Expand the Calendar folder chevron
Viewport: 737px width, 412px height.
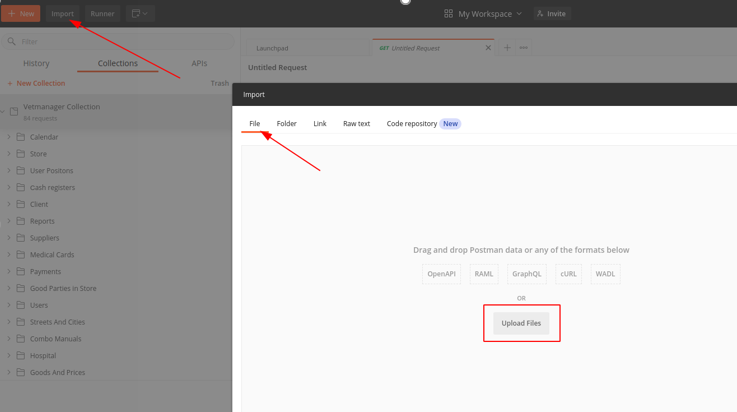click(9, 137)
